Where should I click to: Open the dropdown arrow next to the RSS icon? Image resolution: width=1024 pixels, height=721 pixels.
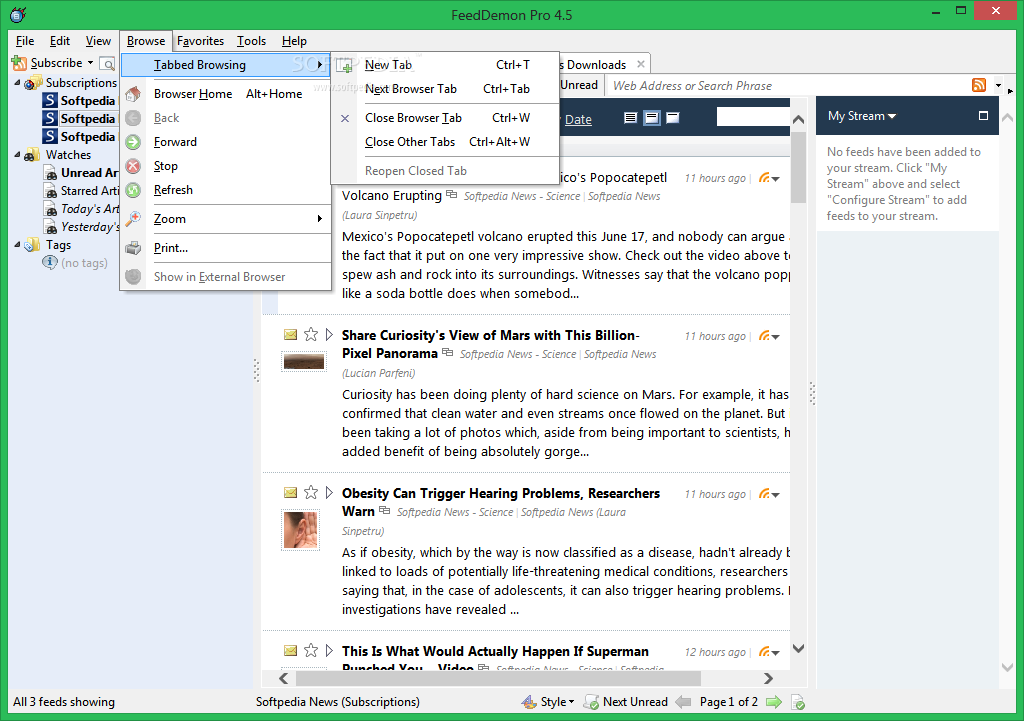[998, 86]
